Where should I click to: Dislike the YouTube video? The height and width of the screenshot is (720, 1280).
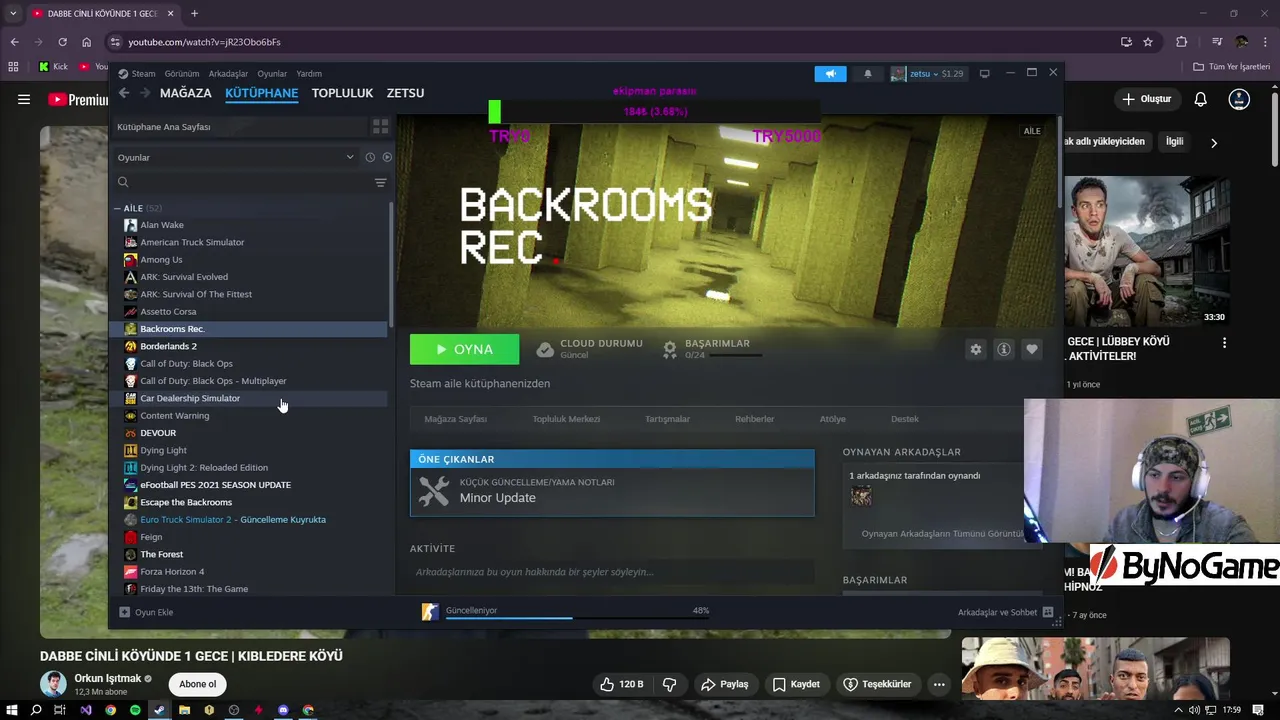[x=670, y=684]
